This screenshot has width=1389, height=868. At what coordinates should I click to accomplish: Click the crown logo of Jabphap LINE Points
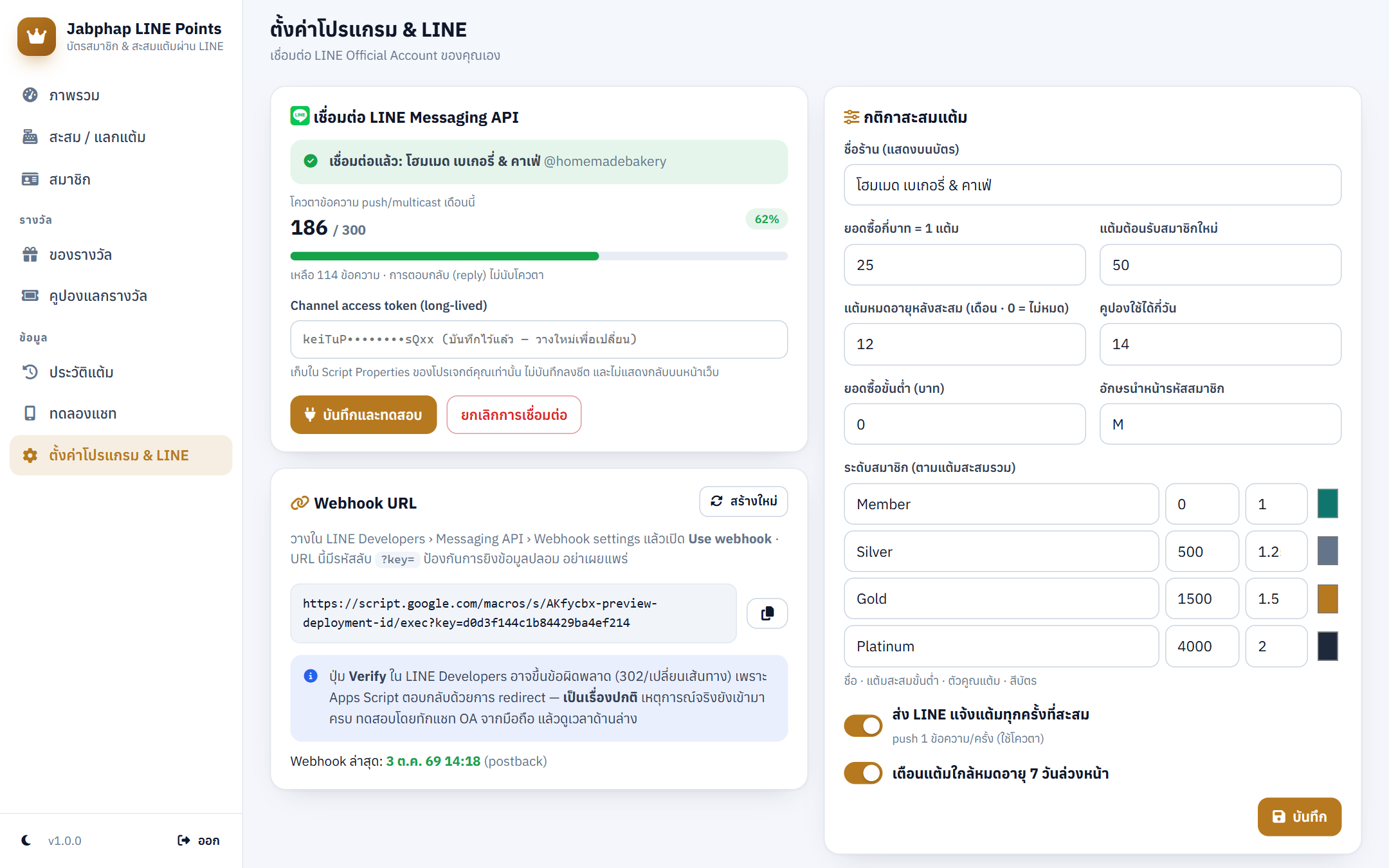(37, 36)
